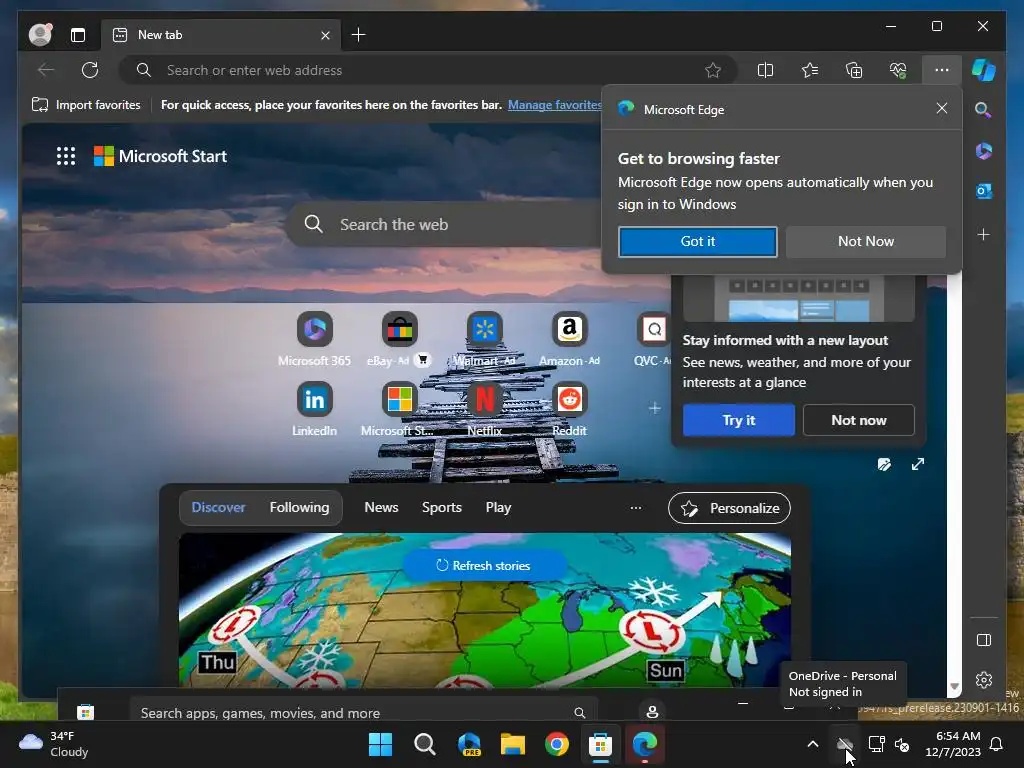Screen dimensions: 1024x768
Task: Open the weather map story thumbnail
Action: [485, 610]
